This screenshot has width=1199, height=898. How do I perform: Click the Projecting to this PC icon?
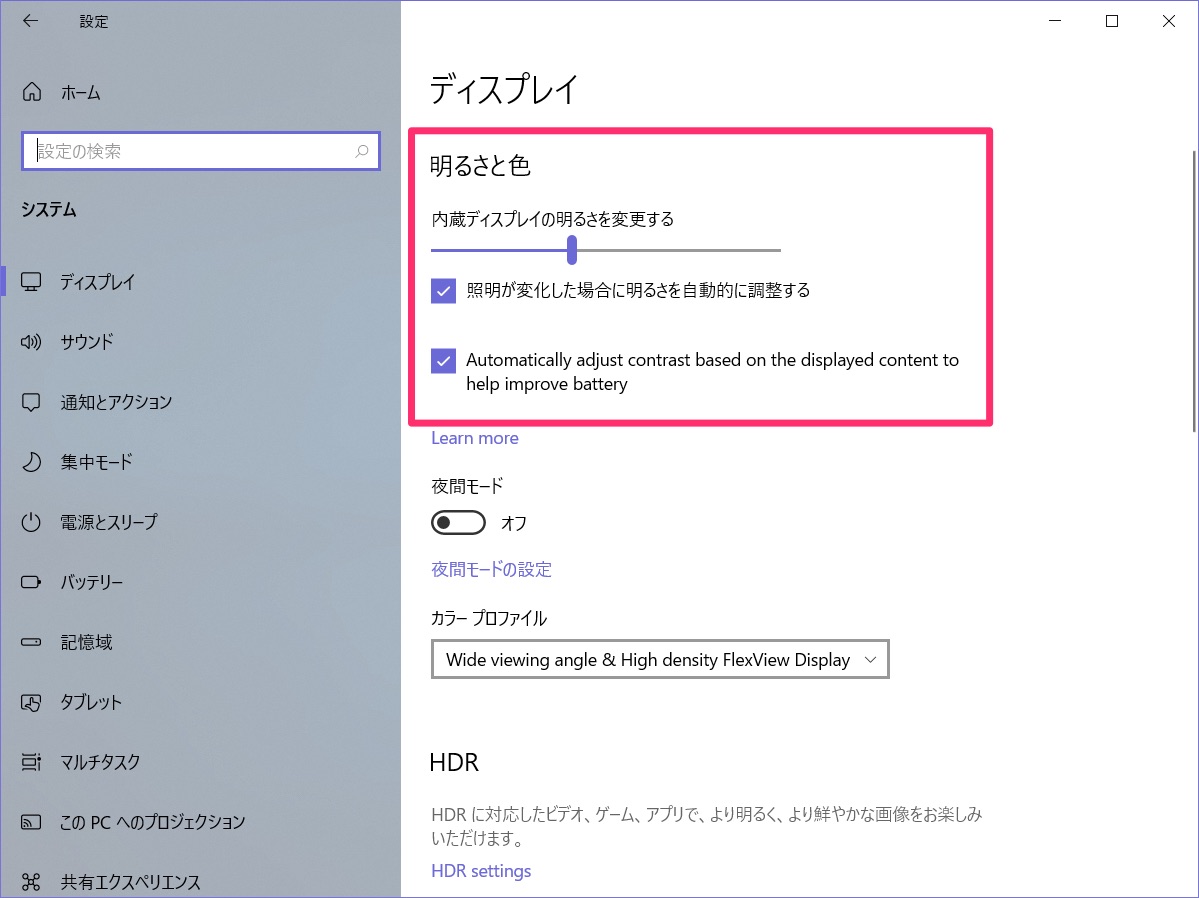[x=31, y=822]
